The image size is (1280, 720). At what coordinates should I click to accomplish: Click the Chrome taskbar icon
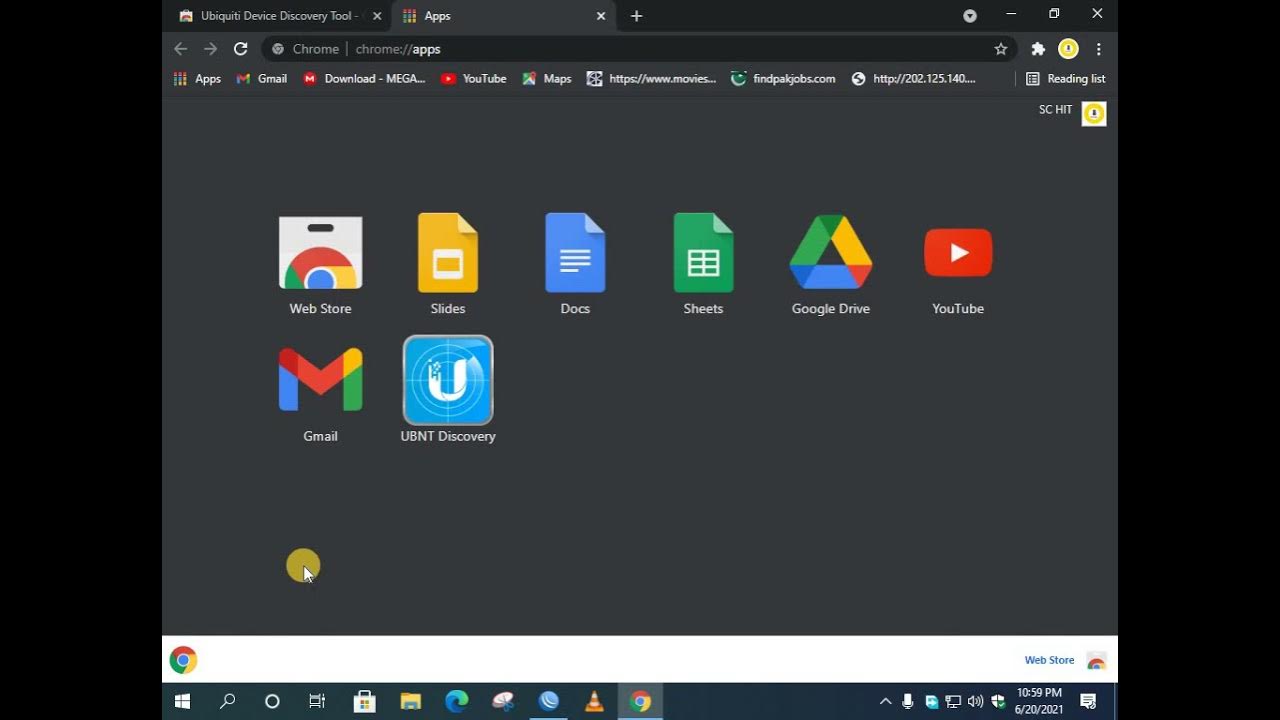coord(640,701)
